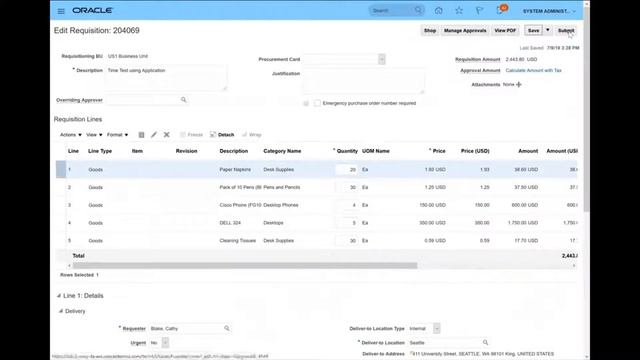The image size is (640, 360).
Task: Select the Desktop Phones category cell
Action: click(x=281, y=205)
